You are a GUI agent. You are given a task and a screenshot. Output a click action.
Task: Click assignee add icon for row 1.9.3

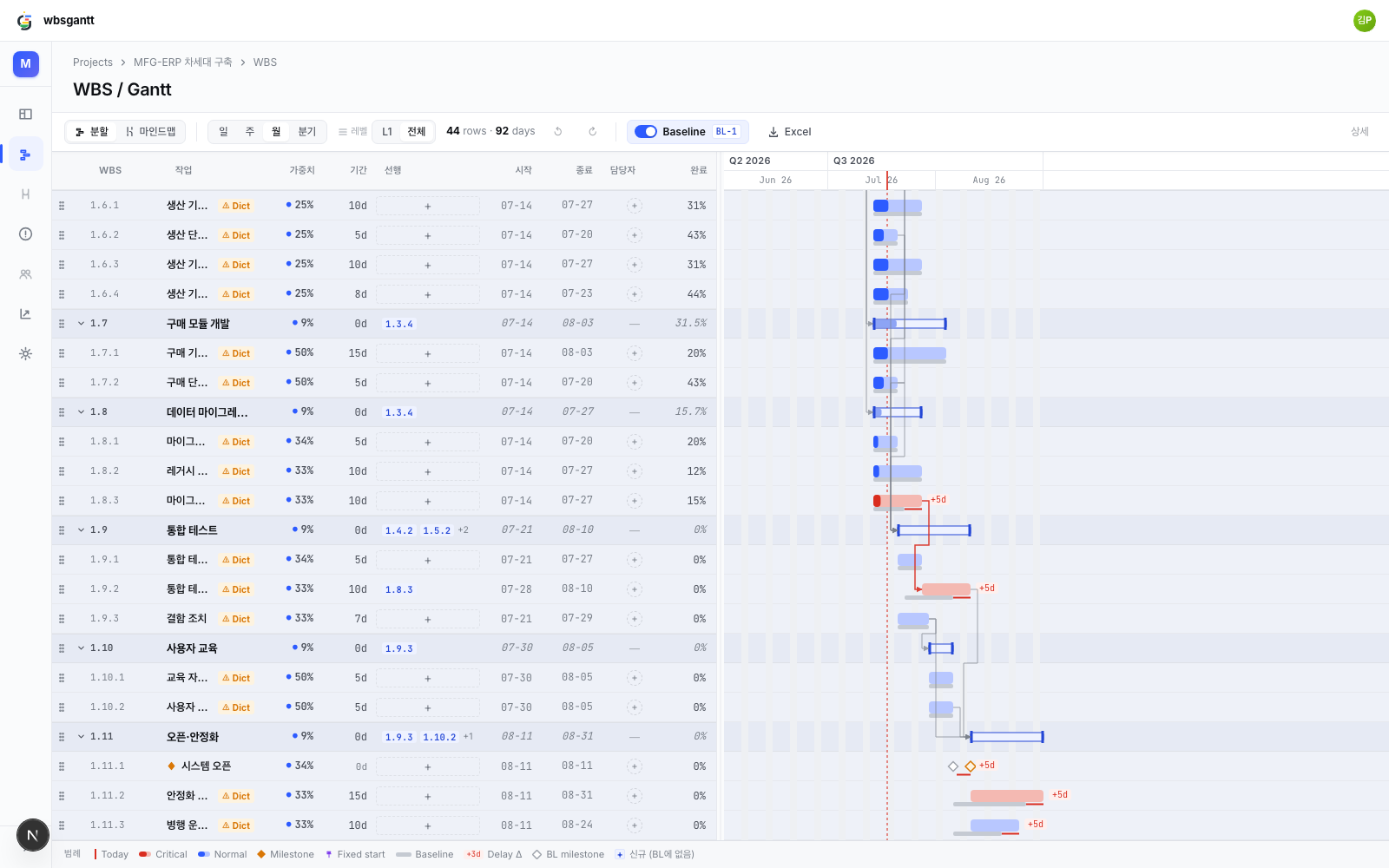(635, 619)
